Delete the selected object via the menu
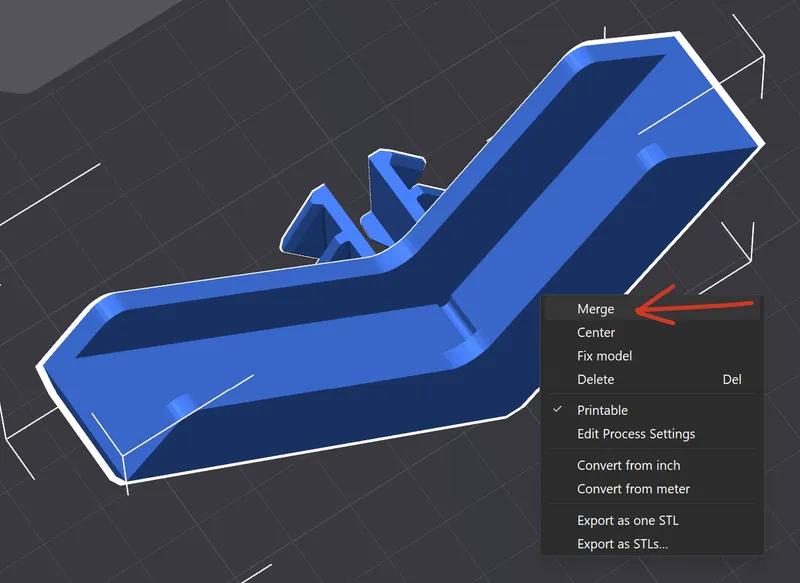Screen dimensions: 800x583 (595, 380)
